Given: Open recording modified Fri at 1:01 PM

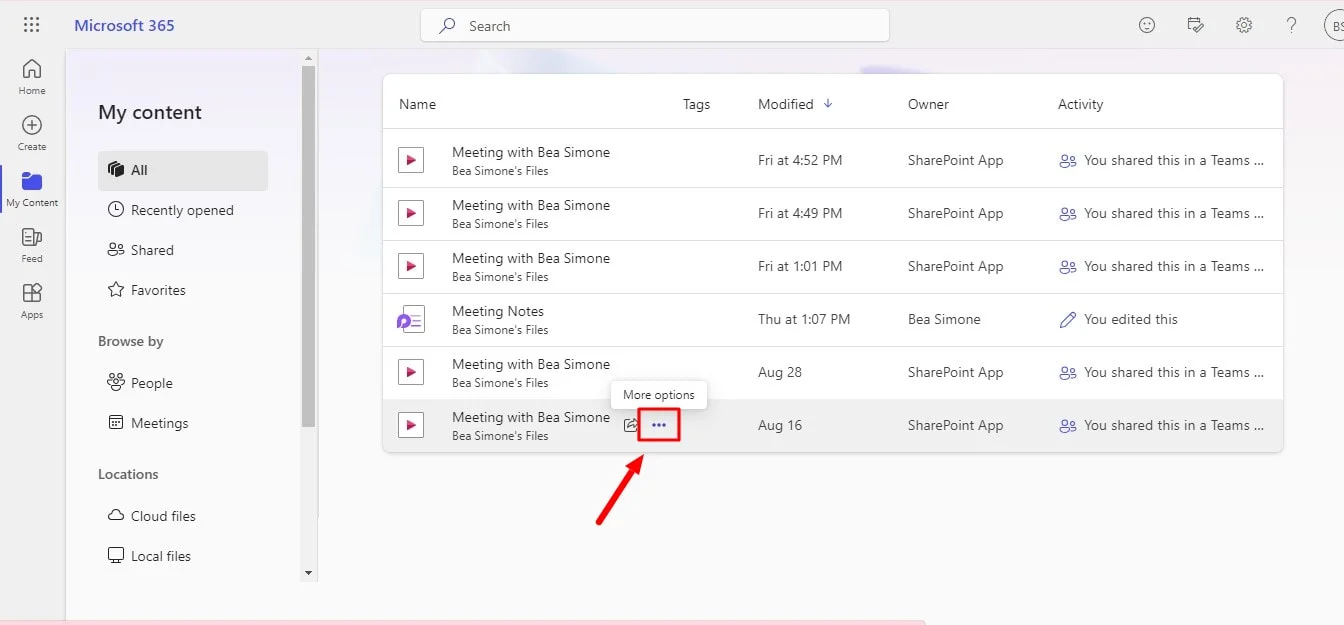Looking at the screenshot, I should point(531,258).
